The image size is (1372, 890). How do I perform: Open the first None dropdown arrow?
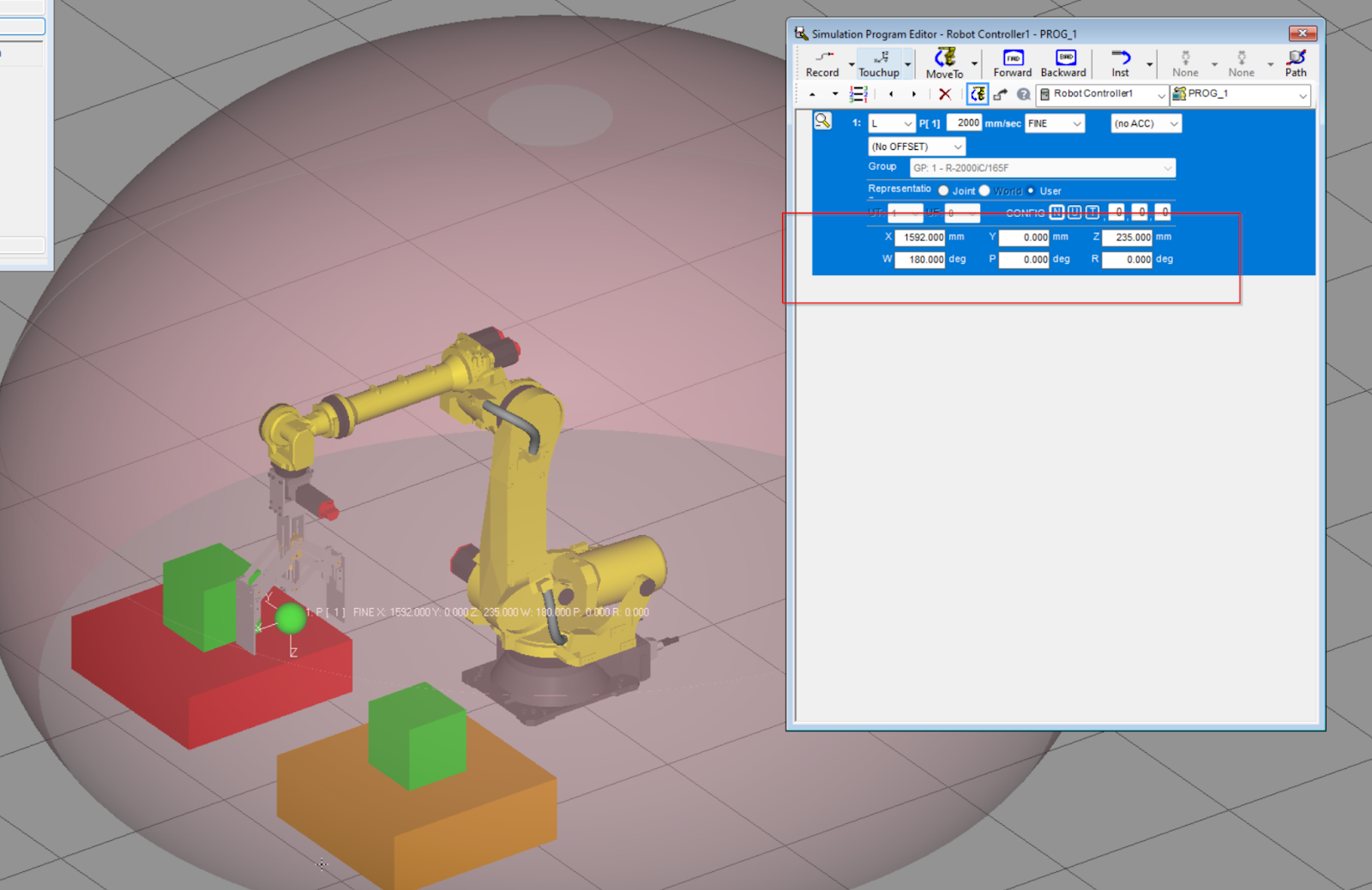[1214, 64]
